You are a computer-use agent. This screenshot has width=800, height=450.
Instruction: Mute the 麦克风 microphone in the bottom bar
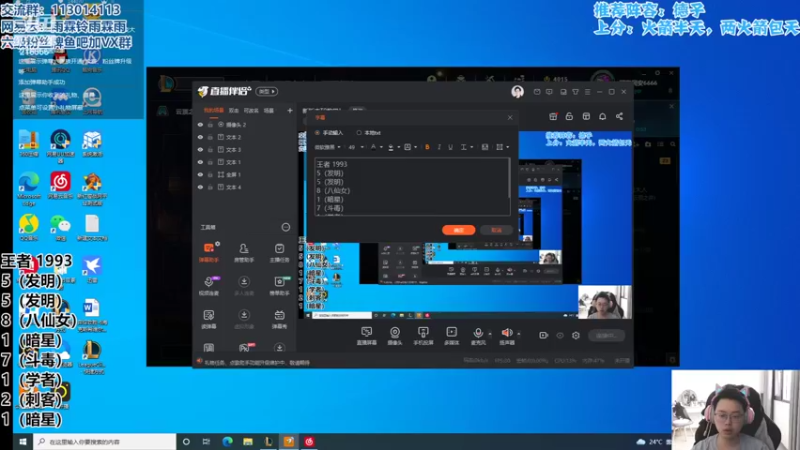pyautogui.click(x=478, y=333)
